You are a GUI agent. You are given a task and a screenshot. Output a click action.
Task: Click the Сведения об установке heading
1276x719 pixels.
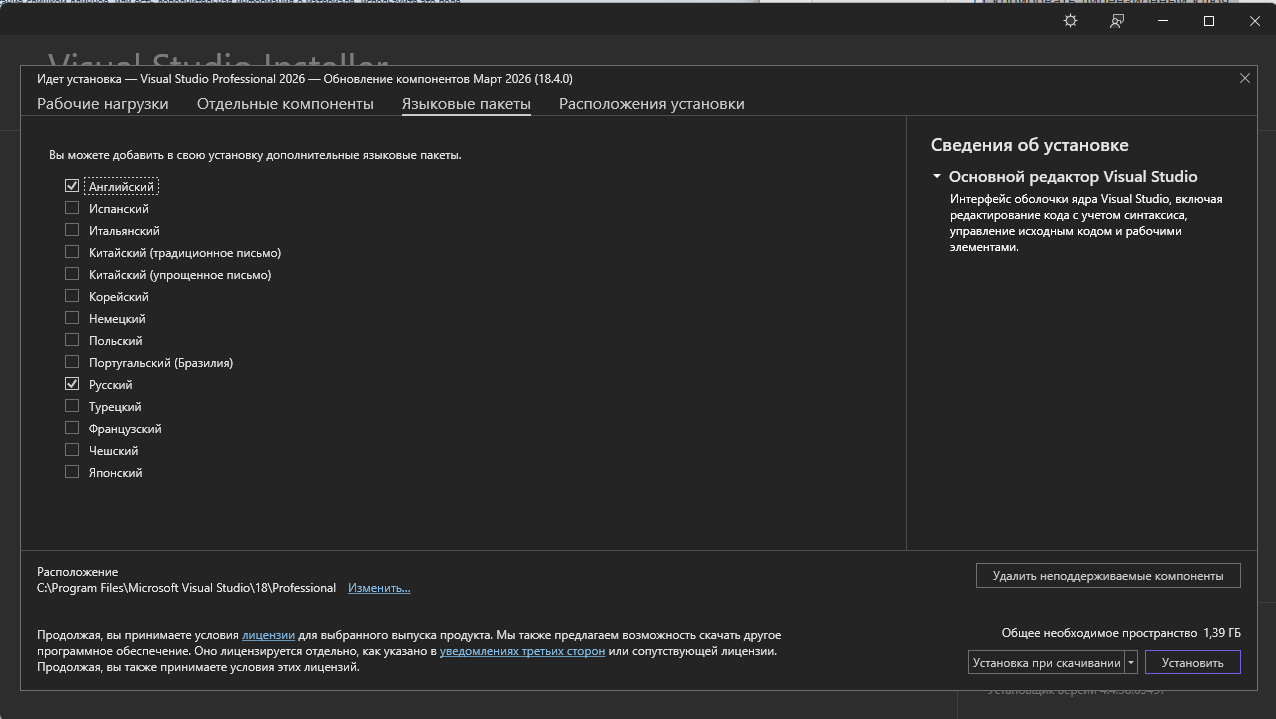click(x=1030, y=145)
